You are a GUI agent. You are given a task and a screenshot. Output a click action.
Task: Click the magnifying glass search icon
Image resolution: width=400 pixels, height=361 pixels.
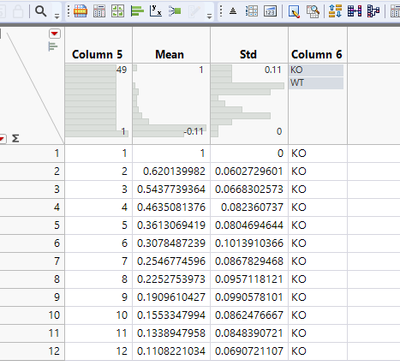click(41, 12)
